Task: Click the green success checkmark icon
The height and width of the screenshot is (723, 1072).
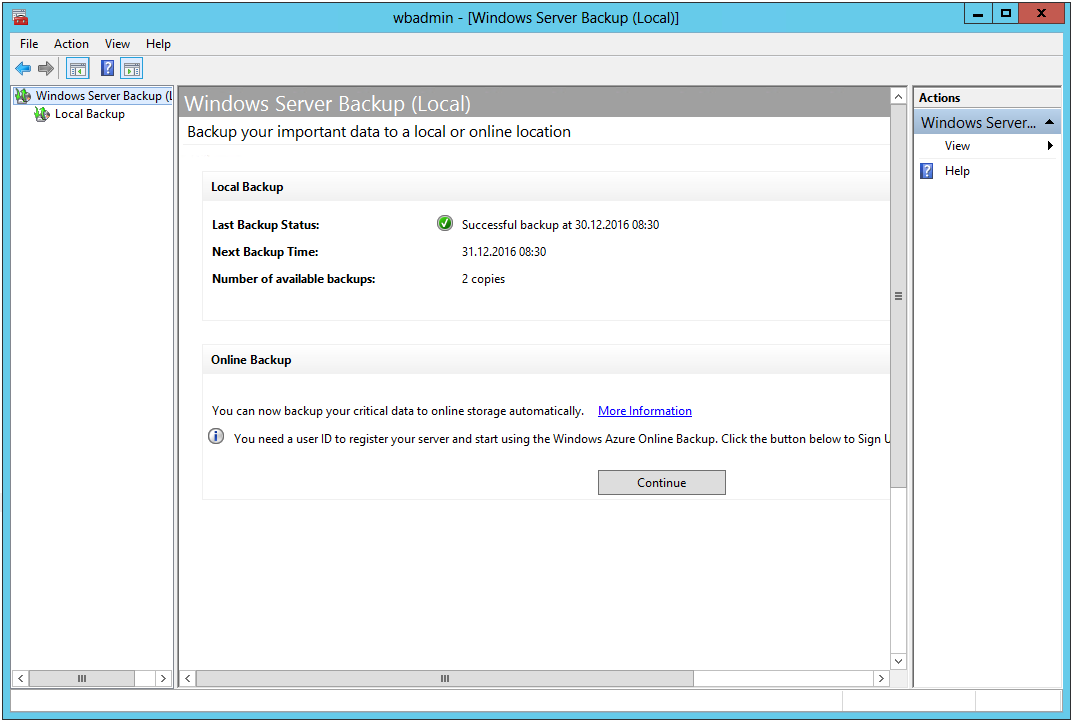Action: click(x=444, y=223)
